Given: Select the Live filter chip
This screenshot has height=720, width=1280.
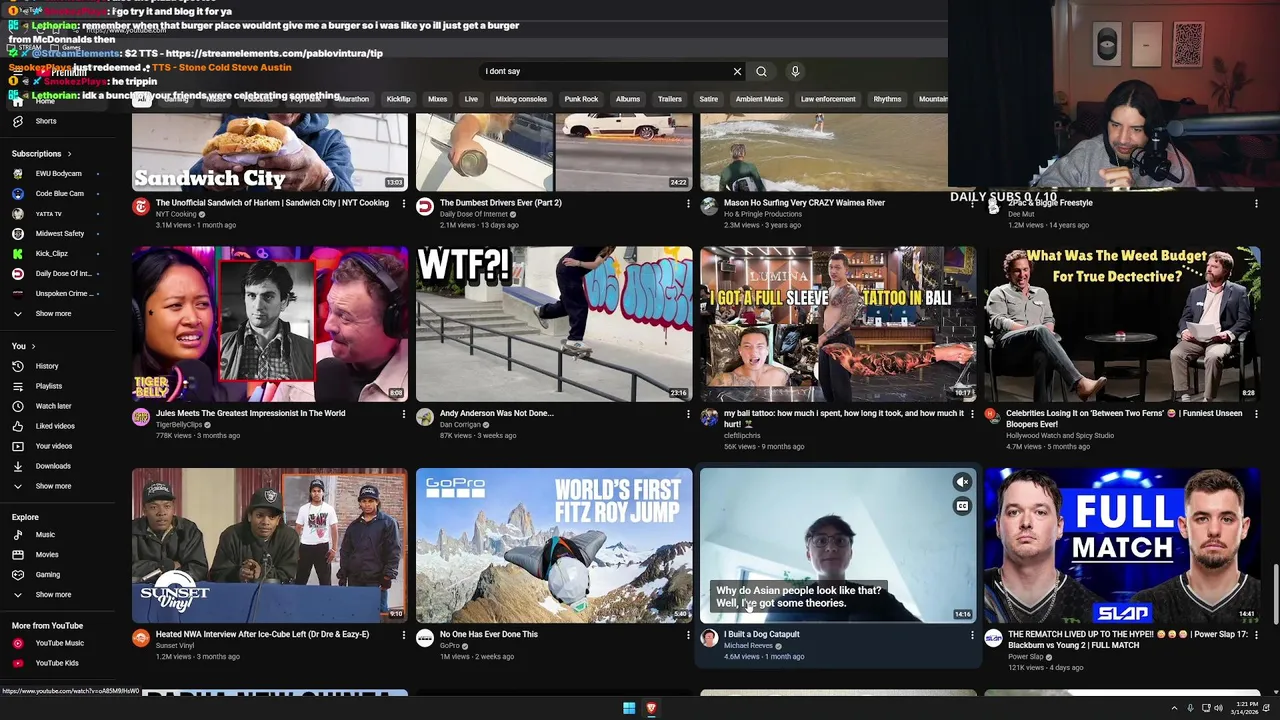Looking at the screenshot, I should pyautogui.click(x=471, y=99).
